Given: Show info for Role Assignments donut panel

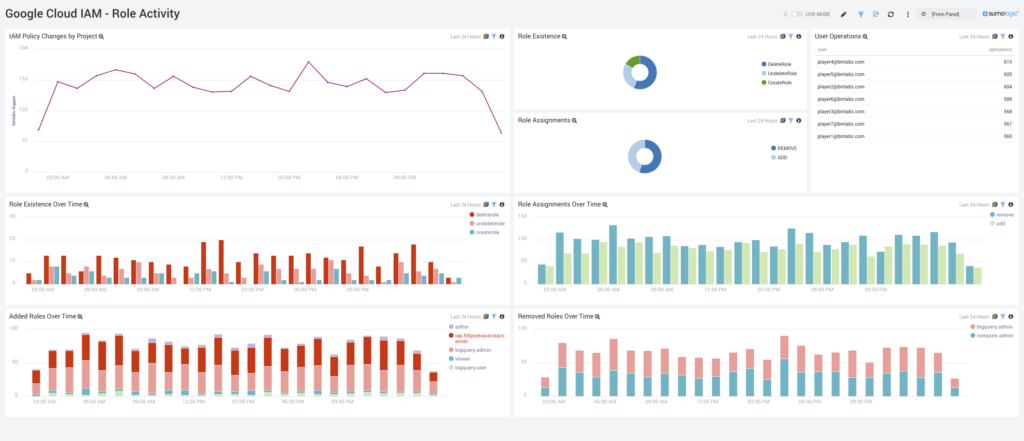Looking at the screenshot, I should point(799,121).
